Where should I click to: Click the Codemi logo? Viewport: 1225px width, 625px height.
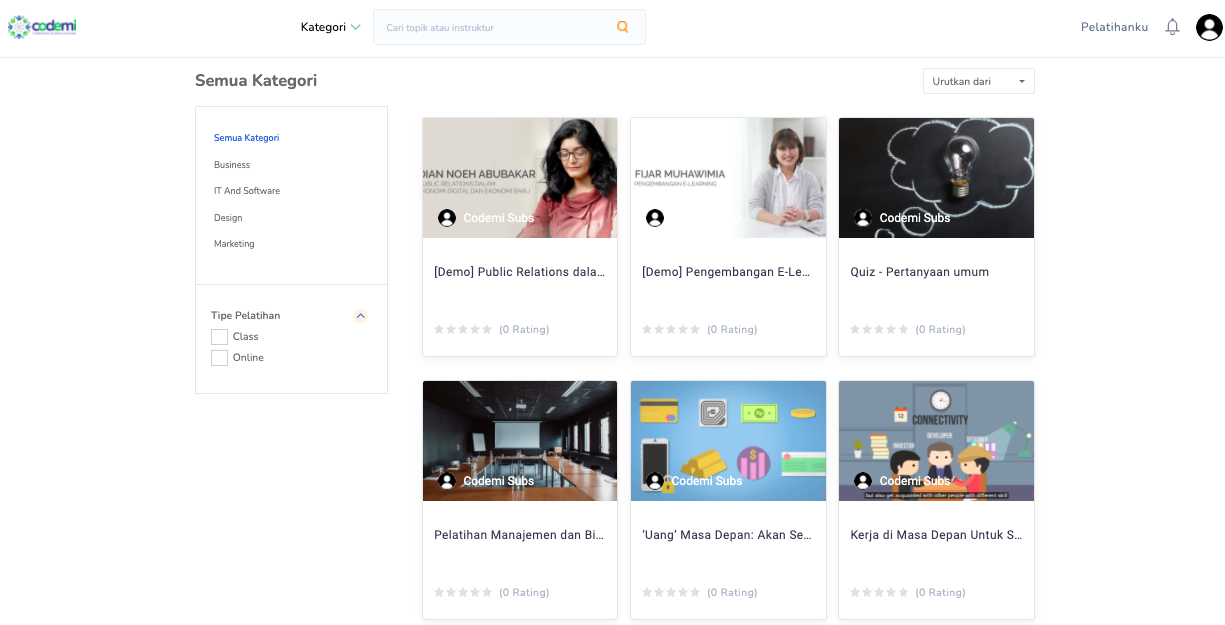tap(42, 27)
